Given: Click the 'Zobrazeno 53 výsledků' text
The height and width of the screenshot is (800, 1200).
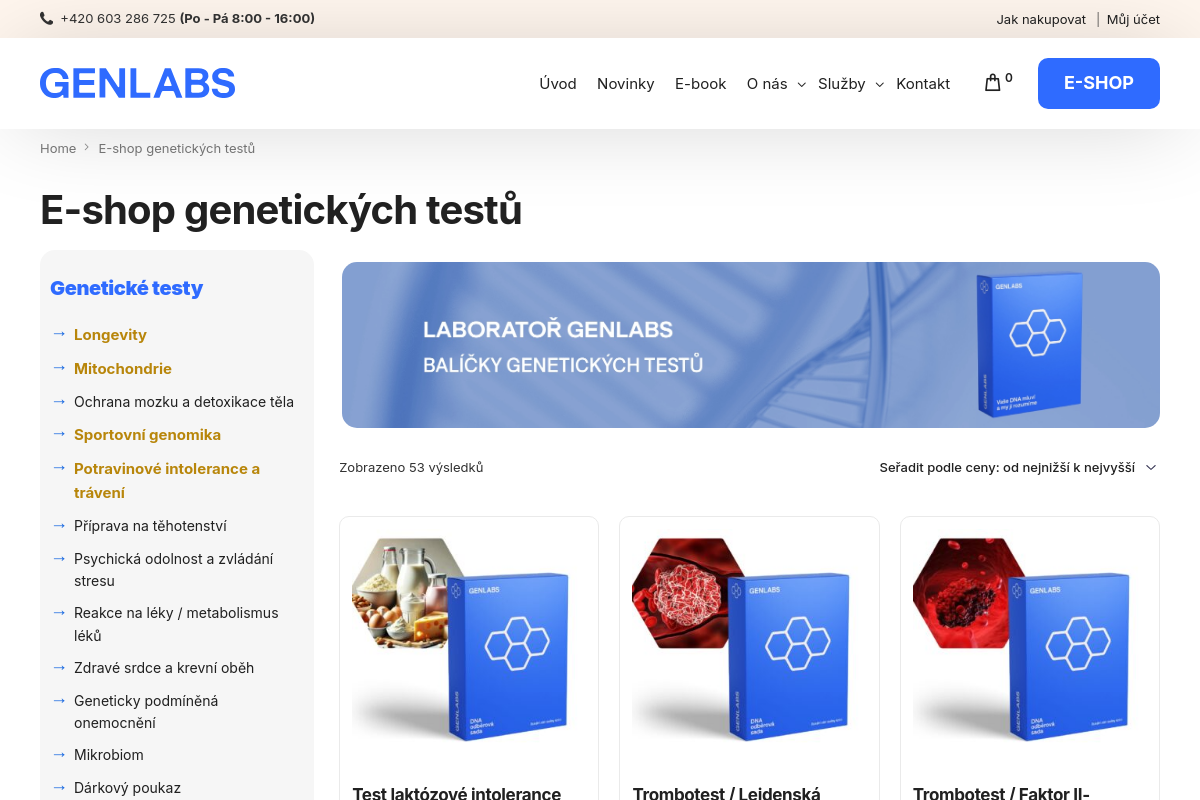Looking at the screenshot, I should pyautogui.click(x=411, y=467).
